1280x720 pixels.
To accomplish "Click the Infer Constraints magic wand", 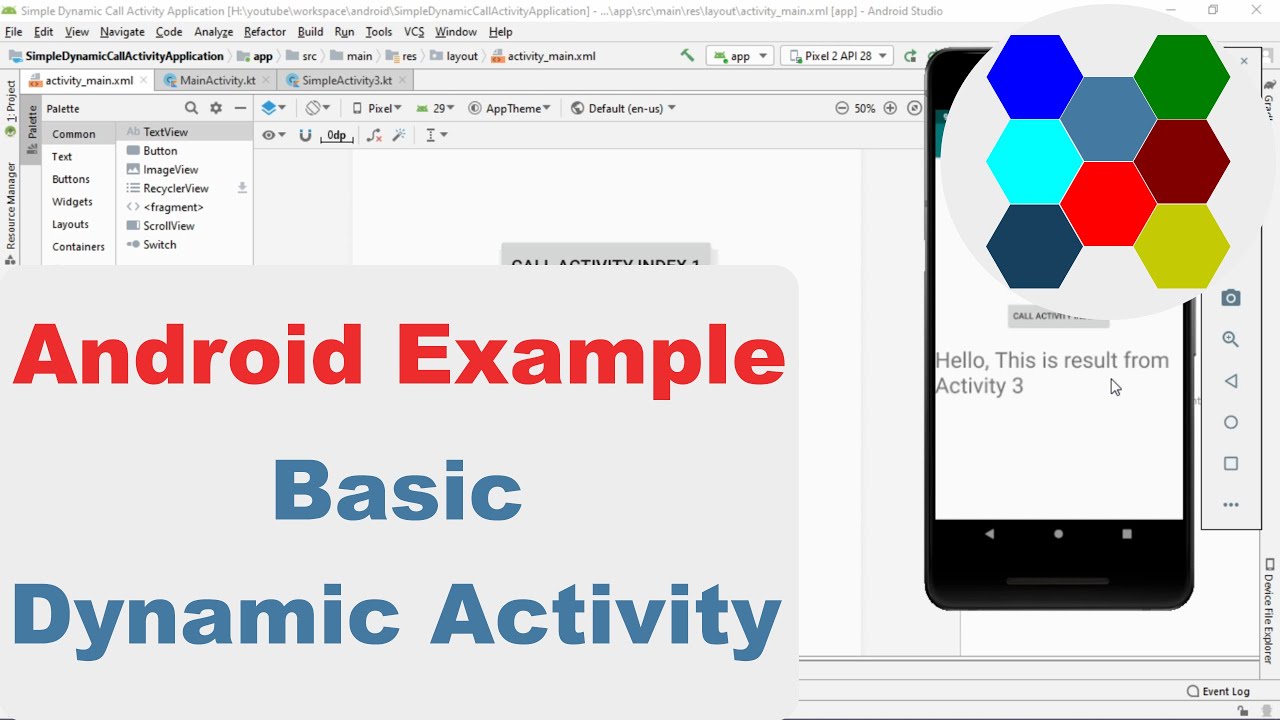I will (399, 135).
